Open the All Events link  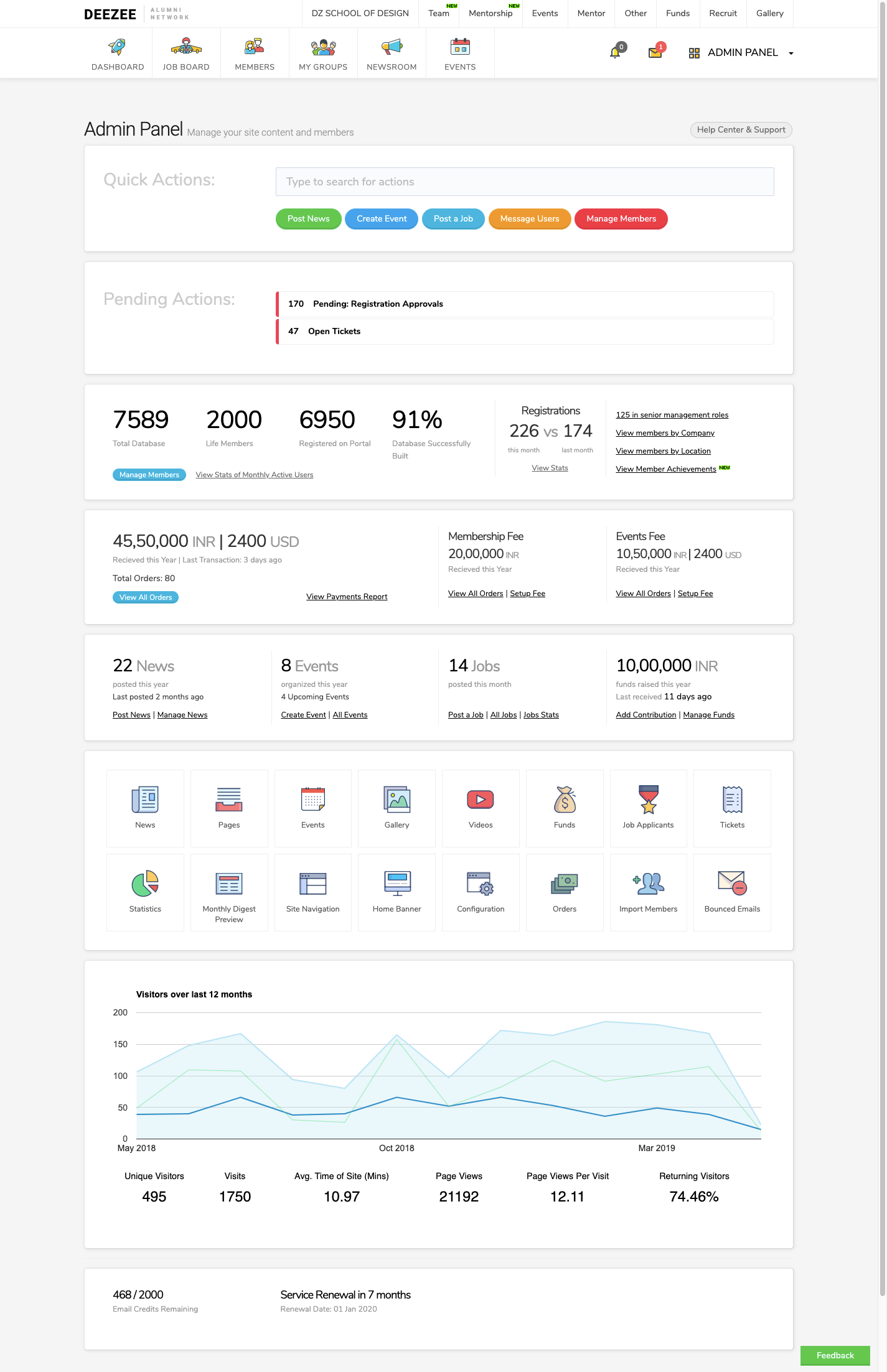click(x=350, y=715)
